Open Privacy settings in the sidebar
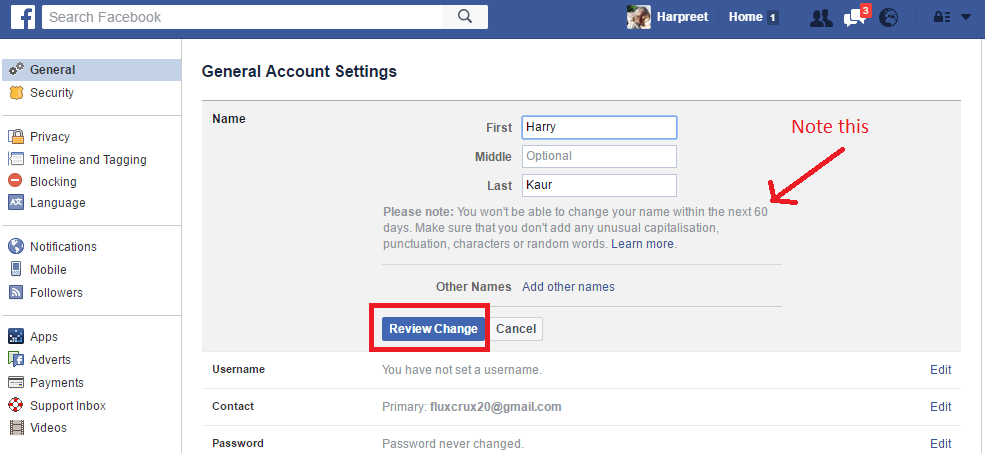Image resolution: width=985 pixels, height=453 pixels. (49, 137)
